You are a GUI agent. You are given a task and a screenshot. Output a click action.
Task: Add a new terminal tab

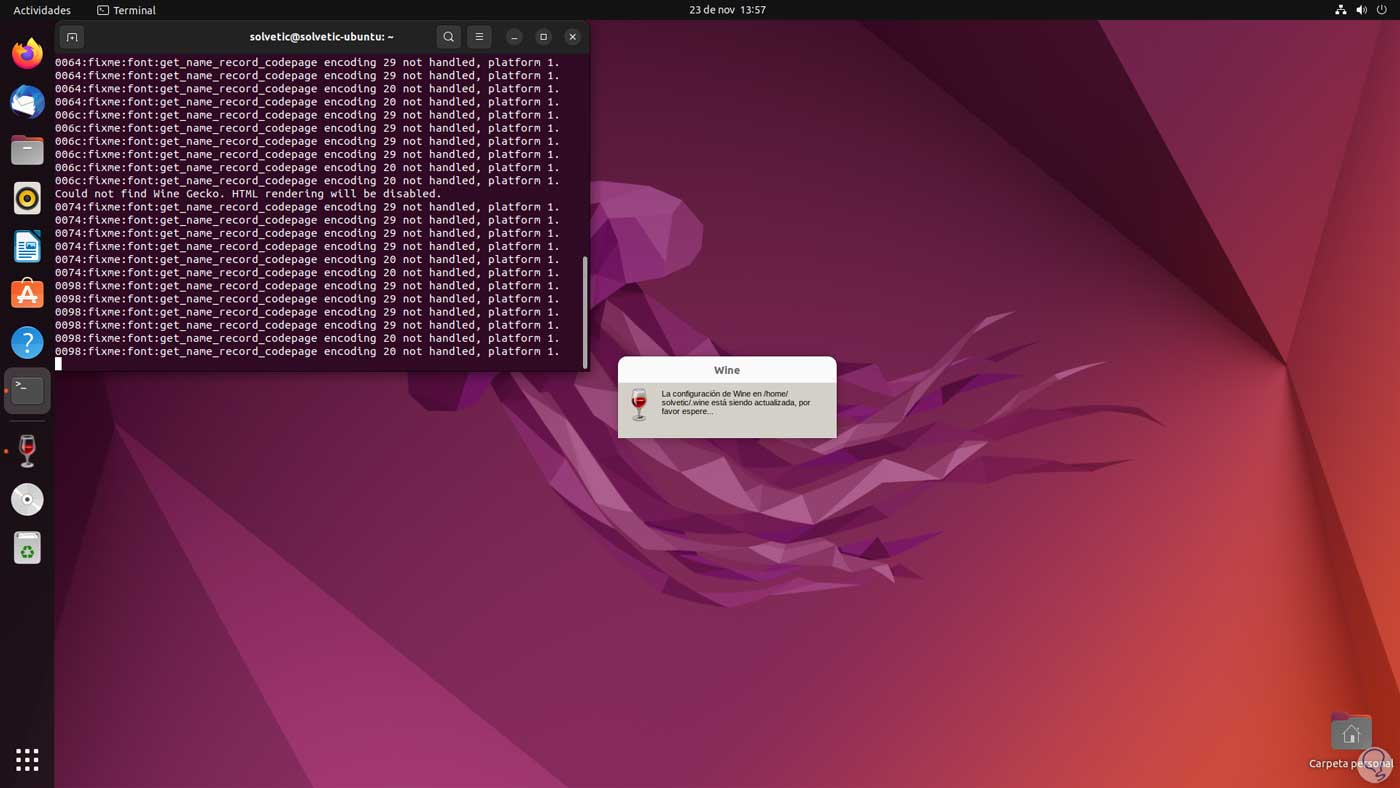72,37
